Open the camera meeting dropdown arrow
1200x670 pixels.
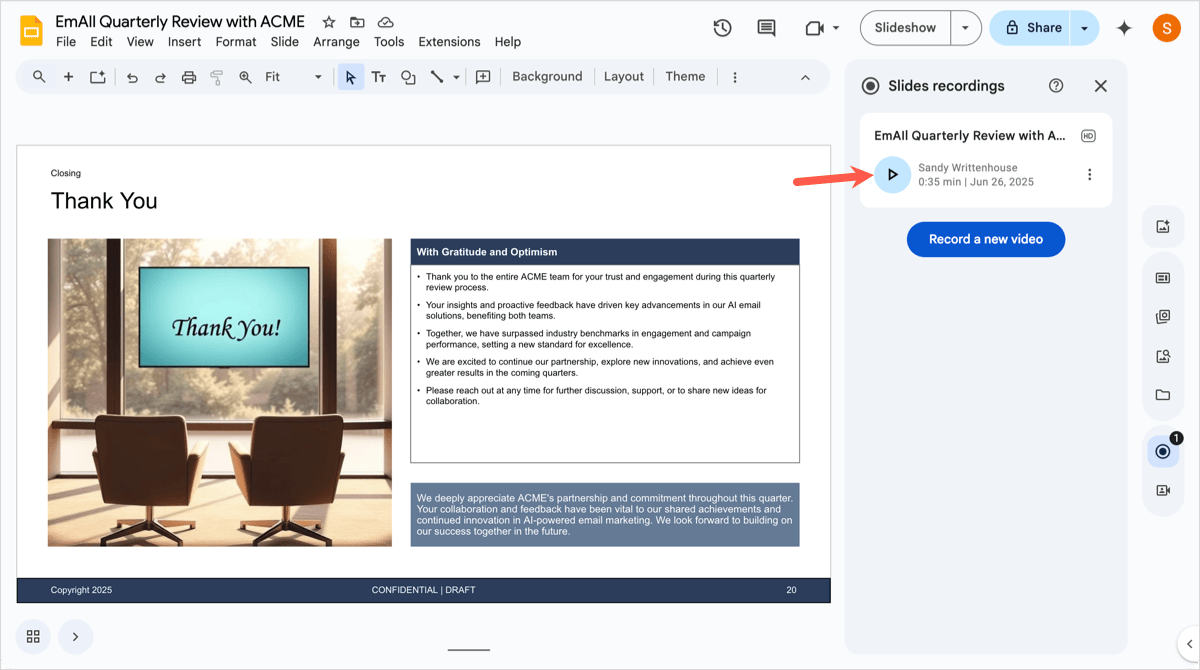click(836, 28)
